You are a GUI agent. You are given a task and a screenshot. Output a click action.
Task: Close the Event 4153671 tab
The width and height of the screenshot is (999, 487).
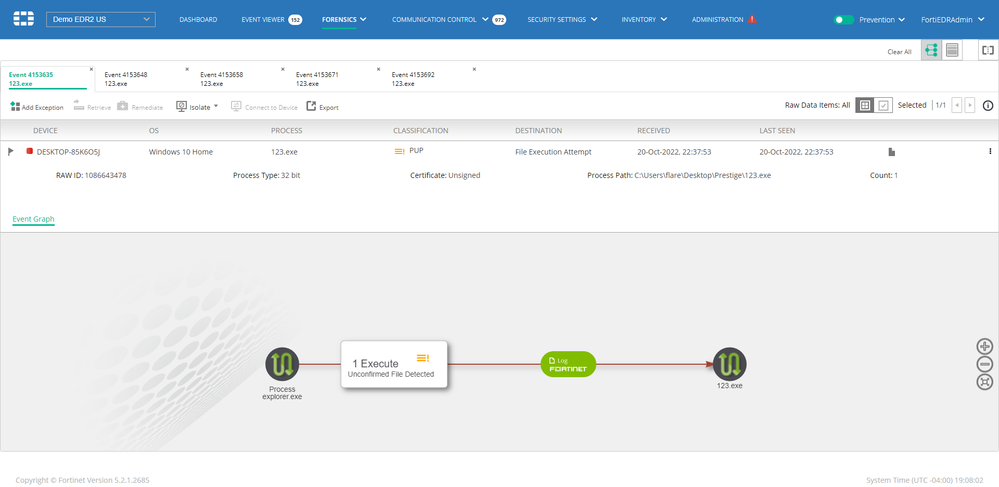378,69
